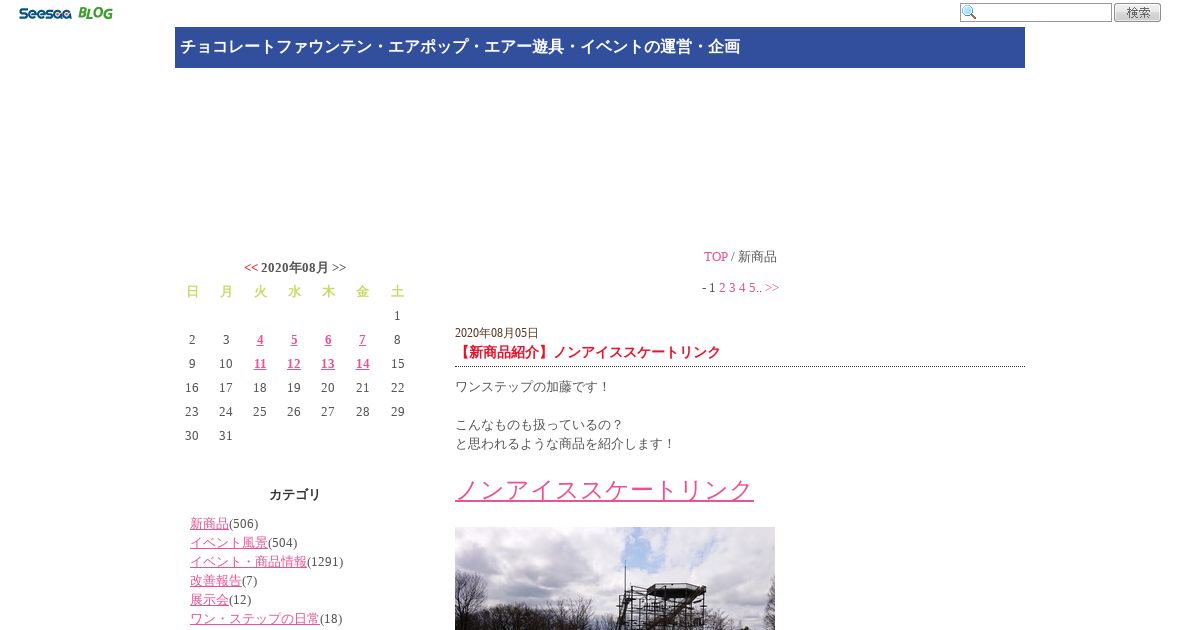Click calendar date 12
The height and width of the screenshot is (630, 1200).
[x=294, y=364]
